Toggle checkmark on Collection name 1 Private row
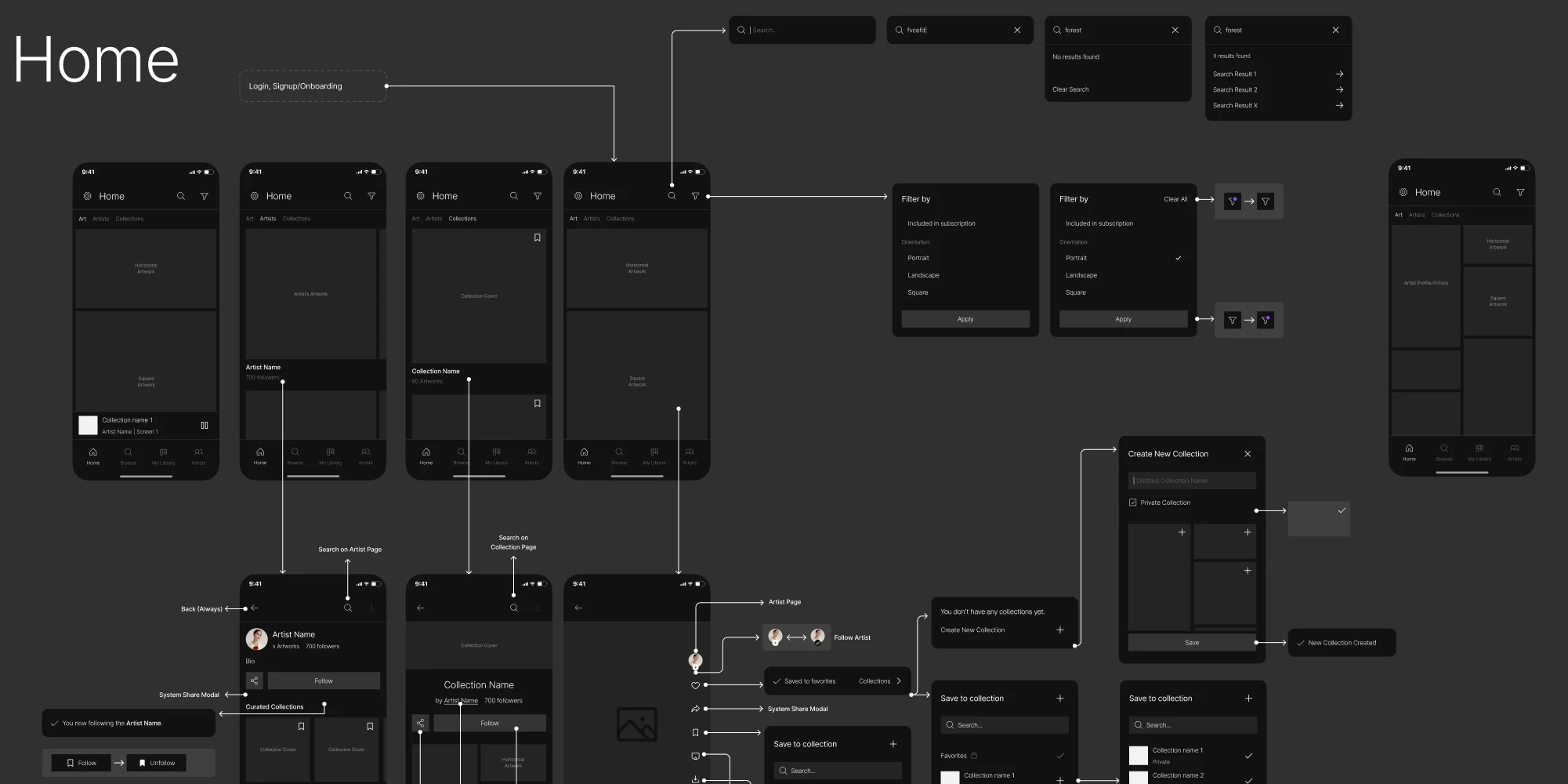This screenshot has width=1568, height=784. 1248,756
